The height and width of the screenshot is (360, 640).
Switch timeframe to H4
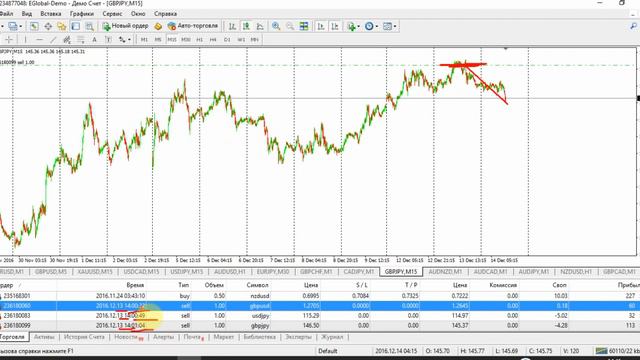(213, 40)
